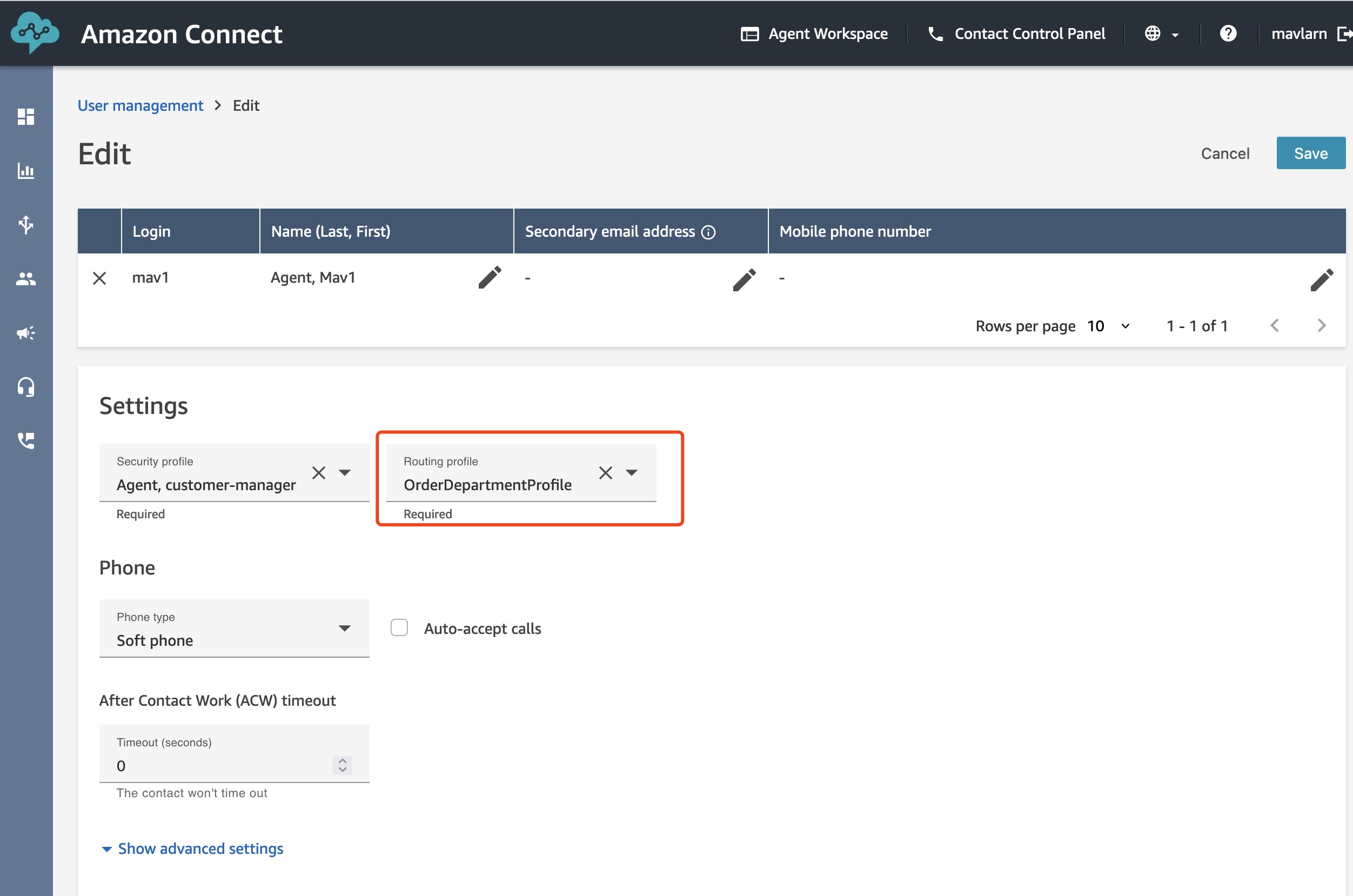
Task: Expand the Routing profile dropdown arrow
Action: point(631,472)
